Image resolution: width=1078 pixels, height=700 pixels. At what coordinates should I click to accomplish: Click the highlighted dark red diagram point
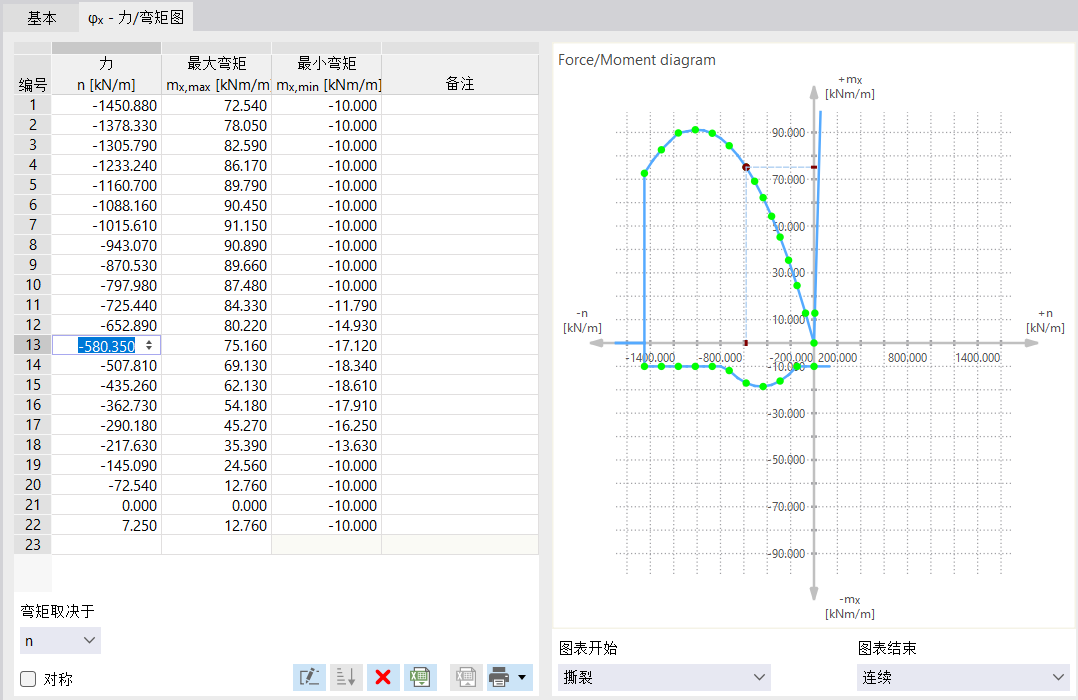[746, 167]
